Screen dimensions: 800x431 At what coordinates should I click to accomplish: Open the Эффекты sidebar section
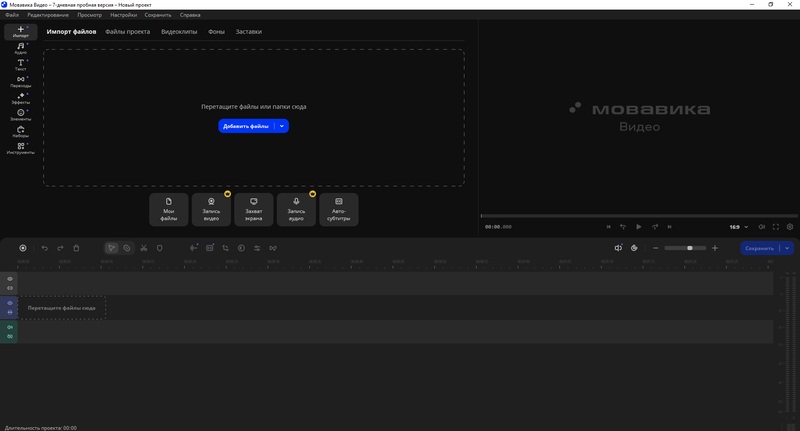(x=21, y=98)
